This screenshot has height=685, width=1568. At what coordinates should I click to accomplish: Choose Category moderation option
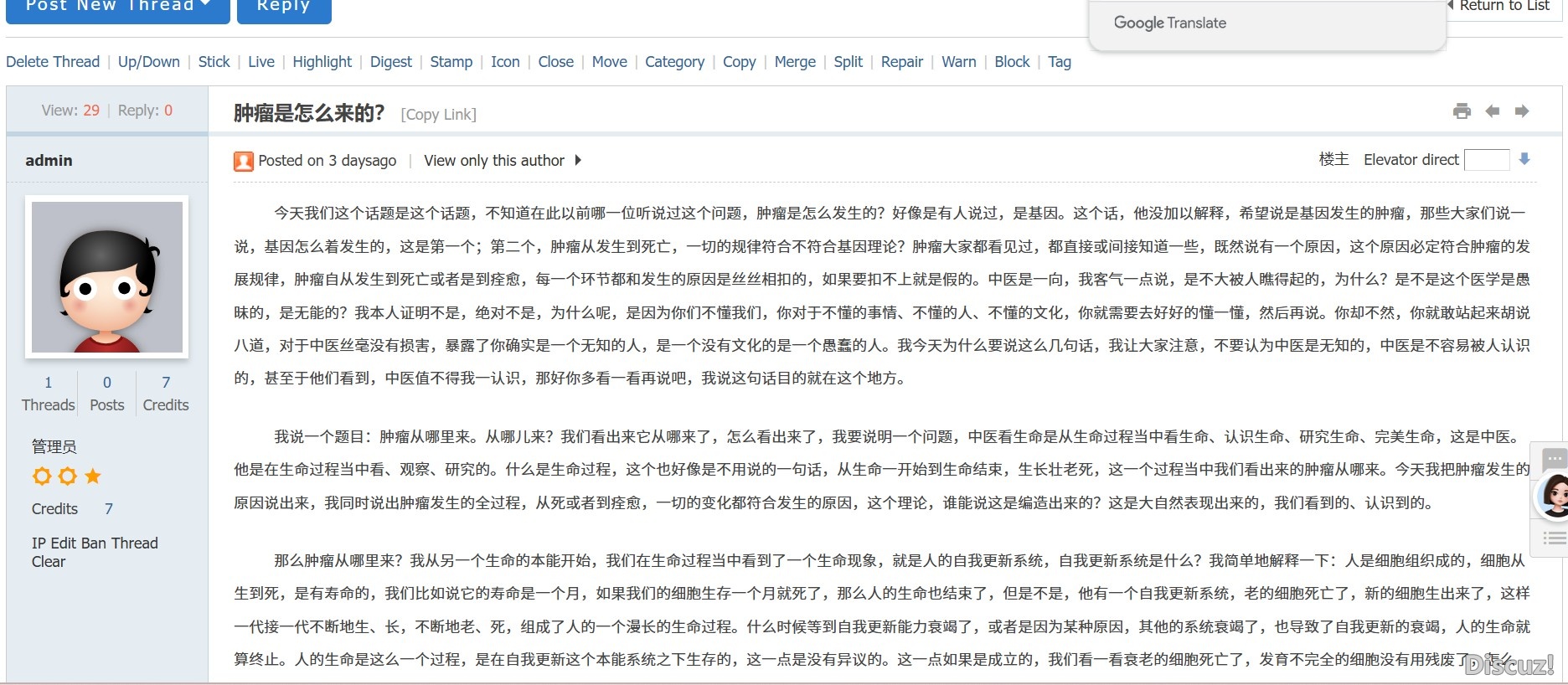tap(675, 62)
